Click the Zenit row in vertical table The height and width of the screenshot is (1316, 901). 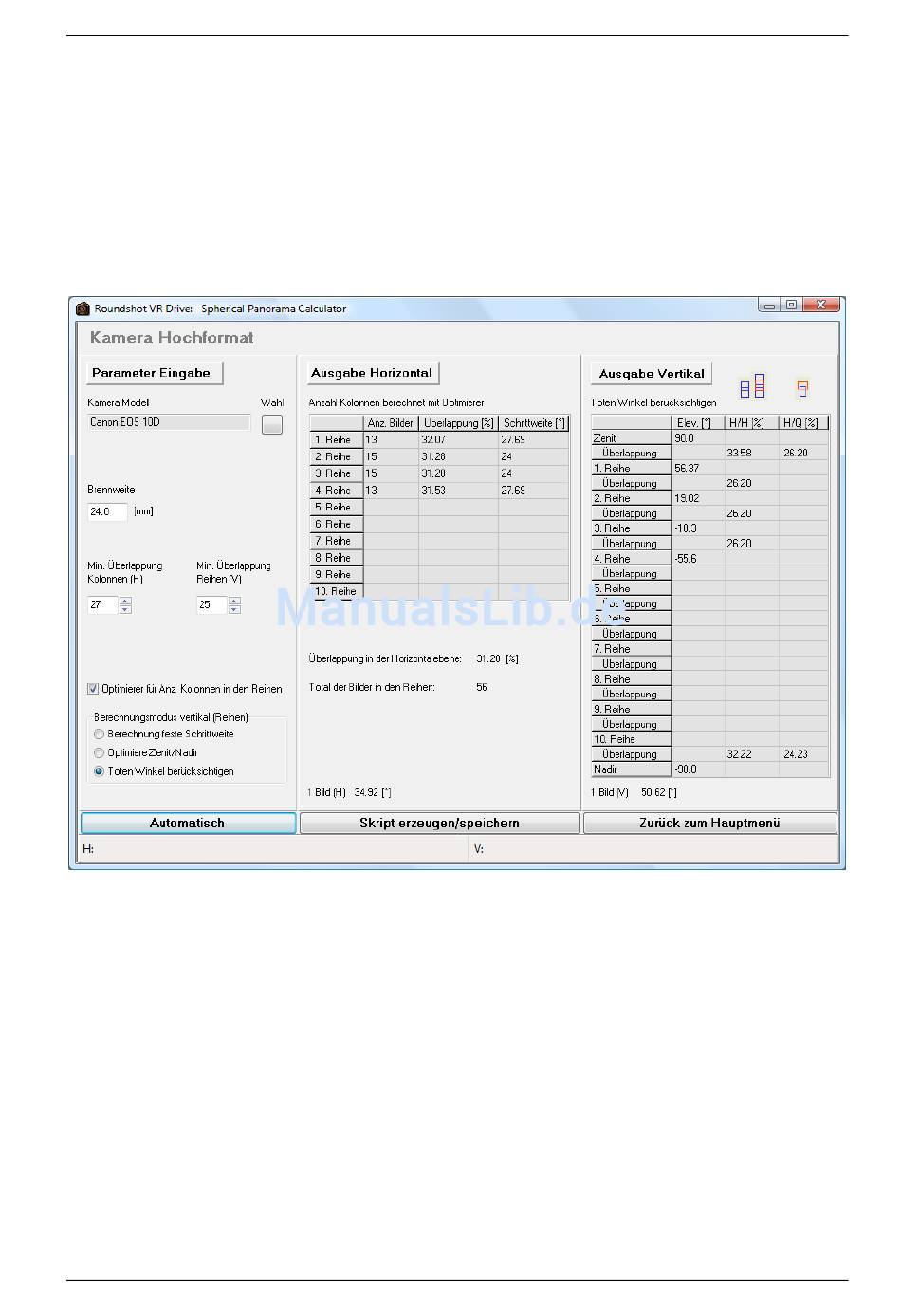709,438
